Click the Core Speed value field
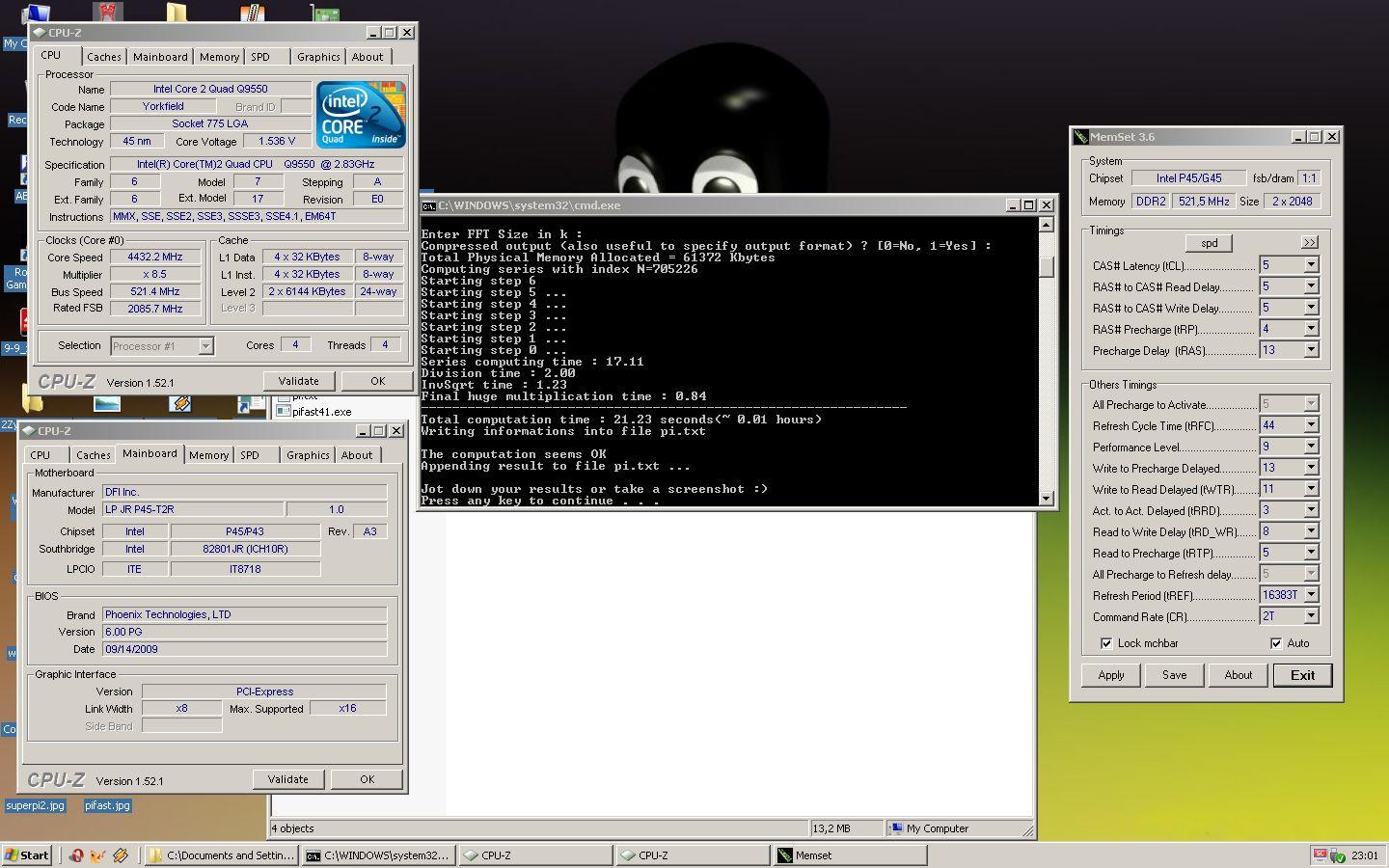 pos(155,258)
